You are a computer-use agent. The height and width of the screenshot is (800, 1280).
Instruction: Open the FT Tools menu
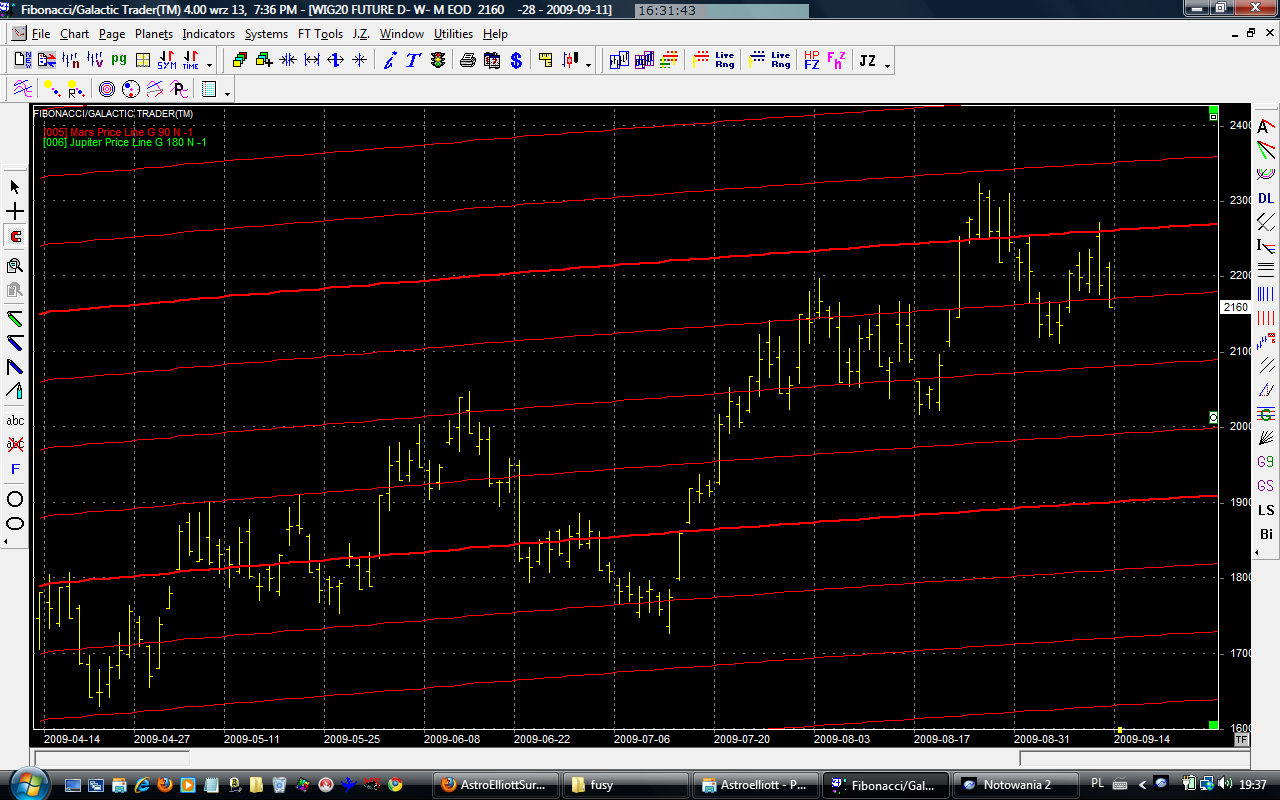(320, 34)
